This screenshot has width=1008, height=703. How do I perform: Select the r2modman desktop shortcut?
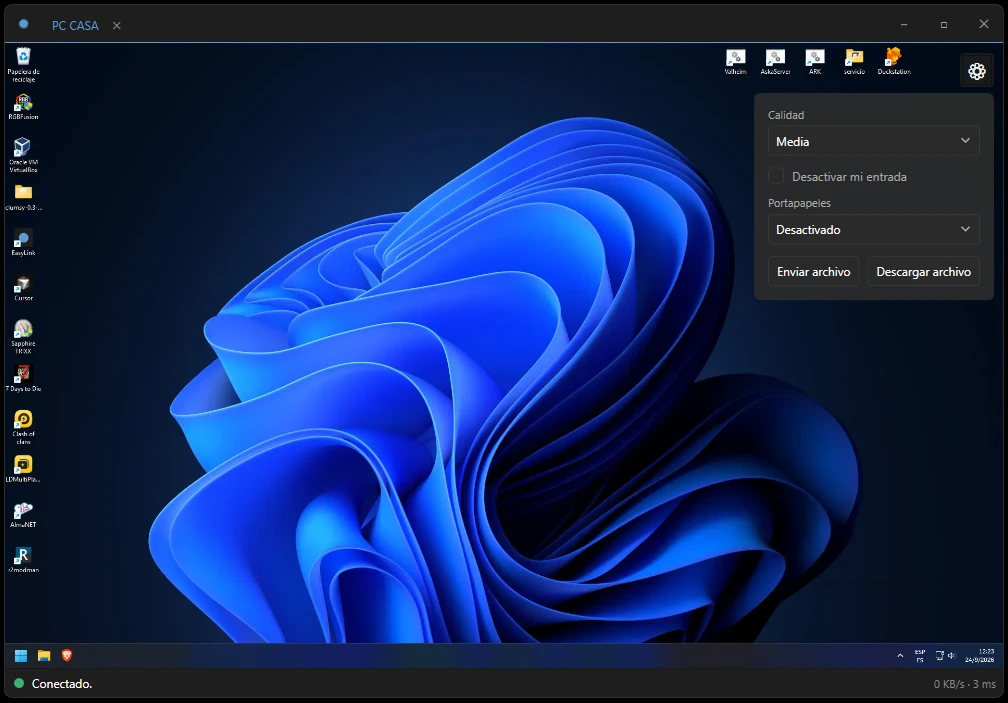[23, 560]
